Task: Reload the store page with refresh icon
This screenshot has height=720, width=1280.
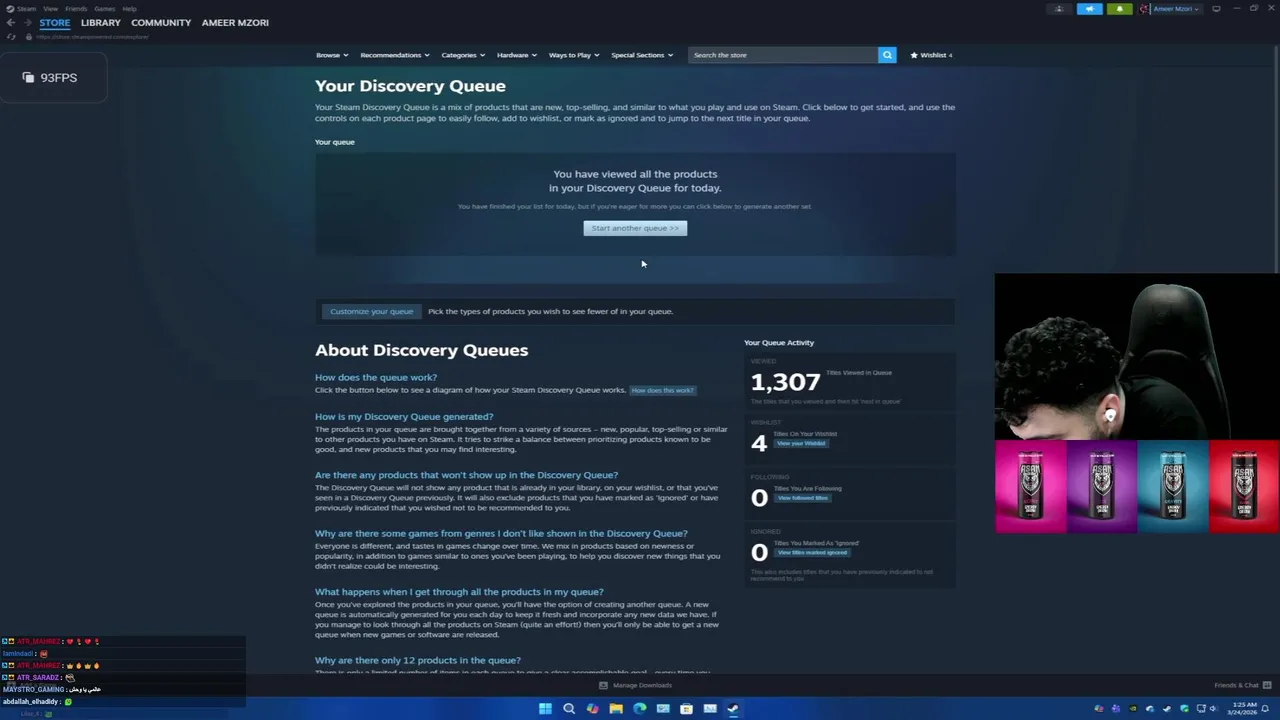Action: (11, 37)
